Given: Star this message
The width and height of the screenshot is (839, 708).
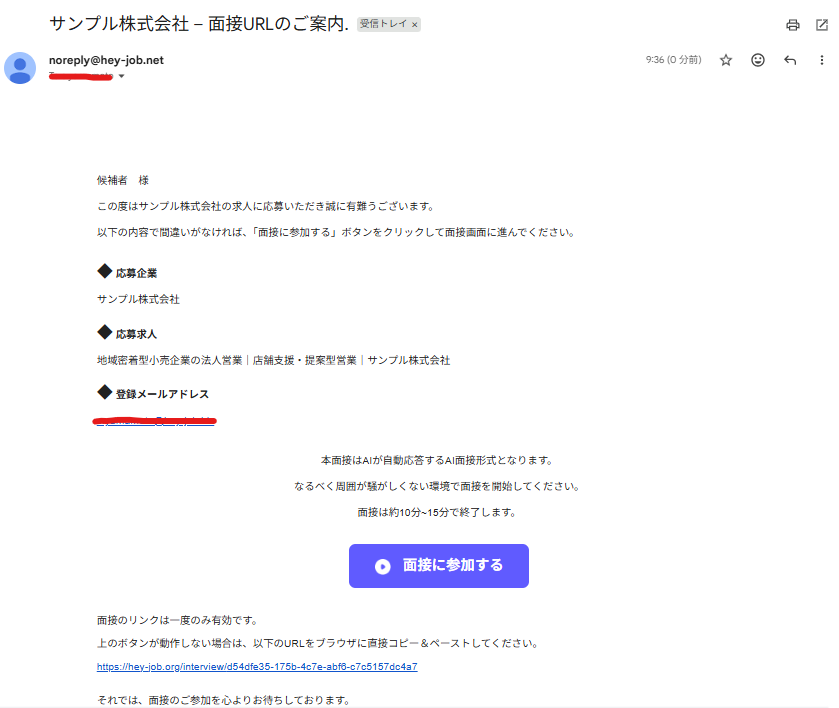Looking at the screenshot, I should pos(726,60).
